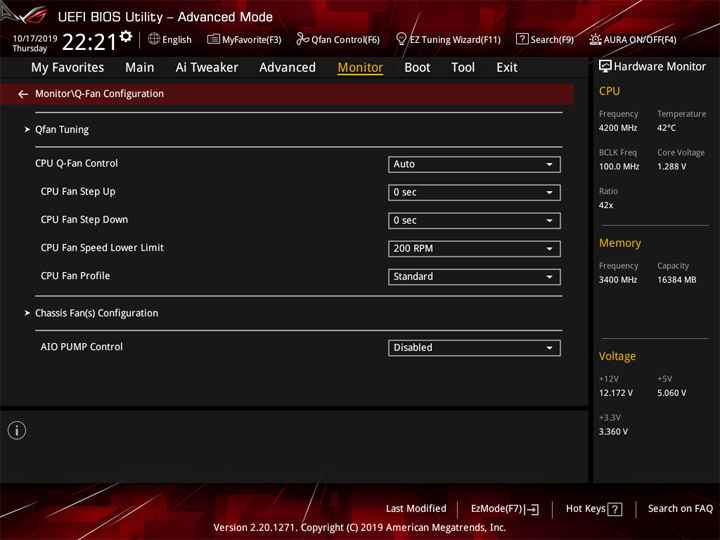This screenshot has width=720, height=540.
Task: Switch to the Ai Tweaker tab
Action: [x=207, y=68]
